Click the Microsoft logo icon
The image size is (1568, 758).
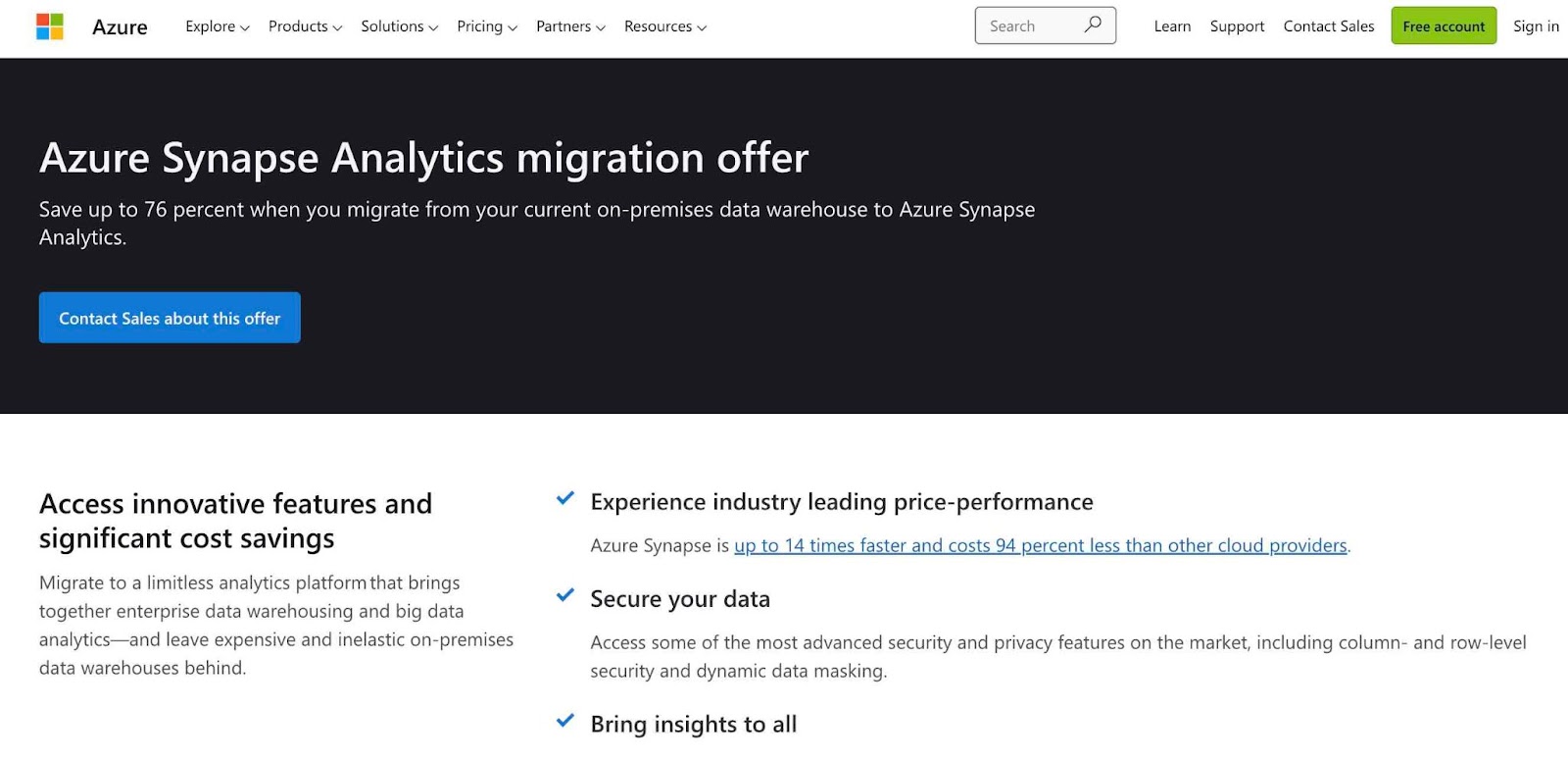50,26
